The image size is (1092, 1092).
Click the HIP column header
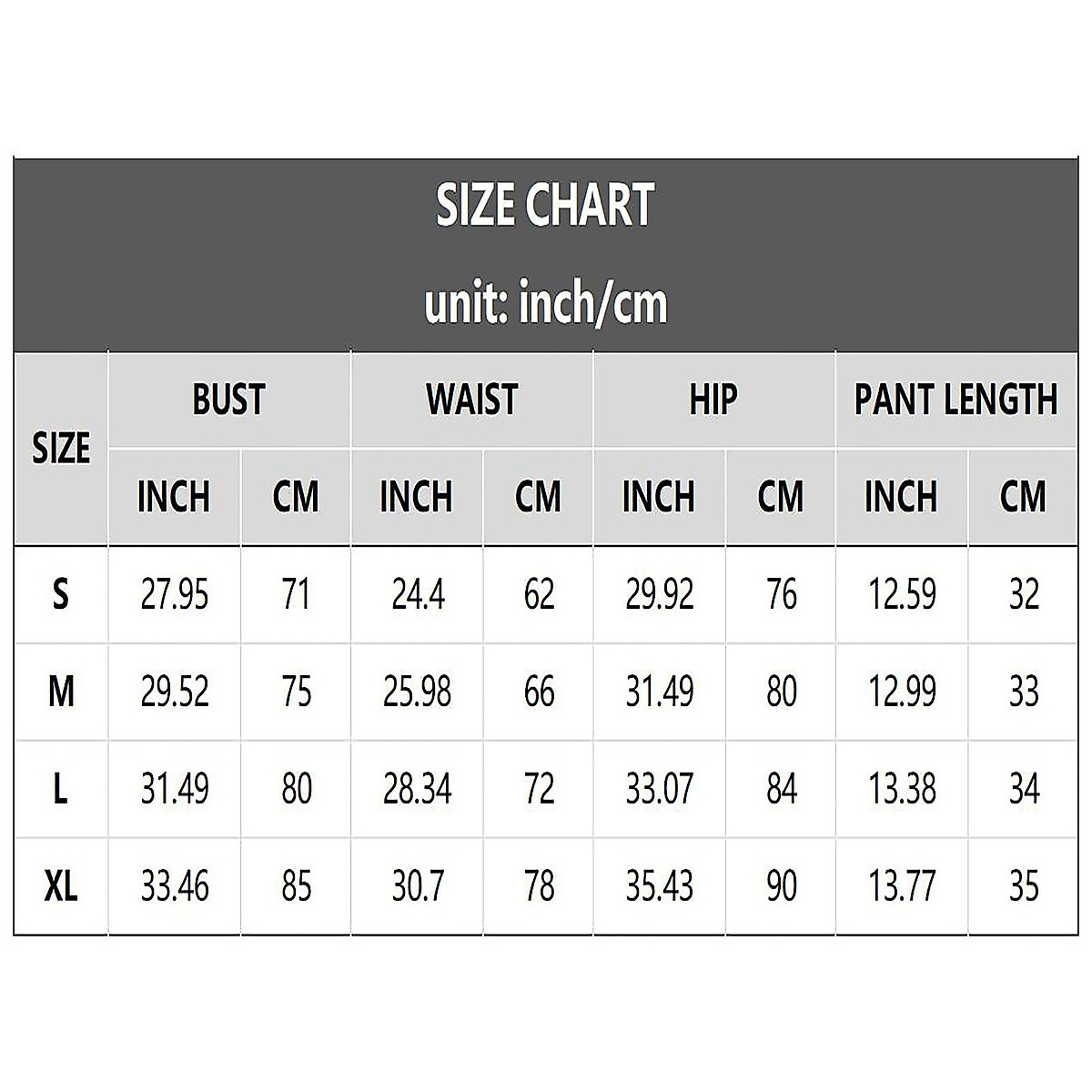point(713,400)
